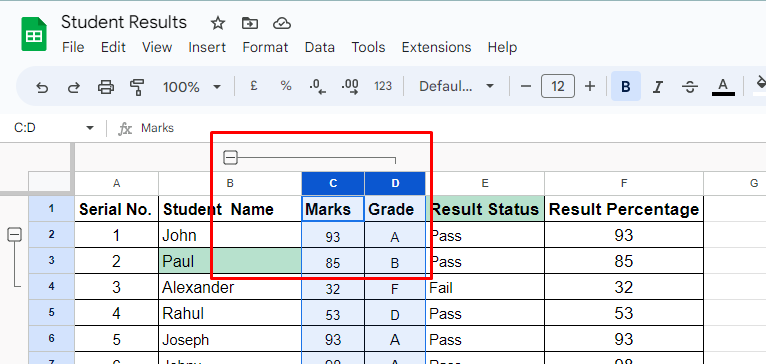Open the File menu

(x=73, y=47)
